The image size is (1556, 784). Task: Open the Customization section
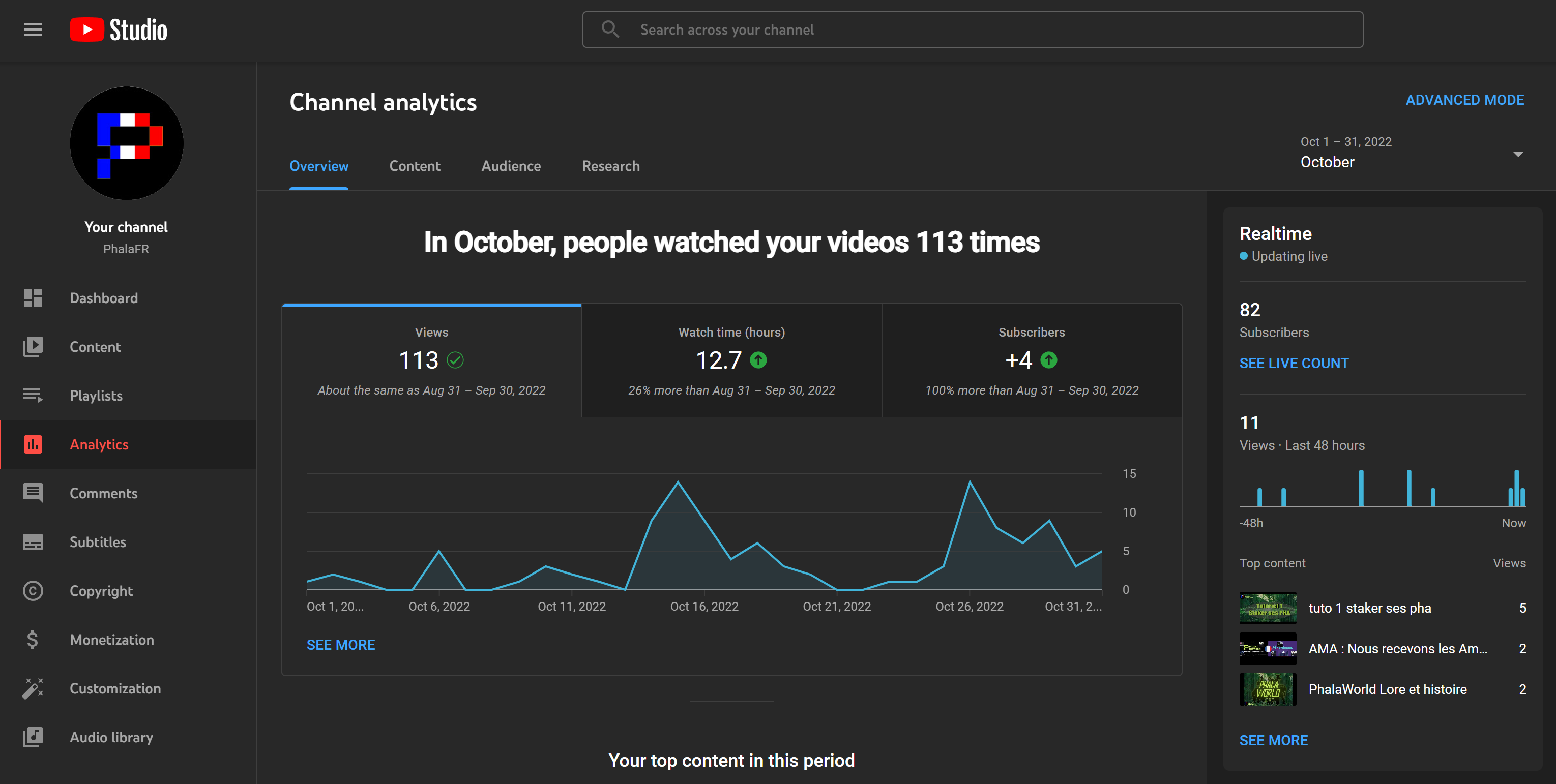[115, 688]
